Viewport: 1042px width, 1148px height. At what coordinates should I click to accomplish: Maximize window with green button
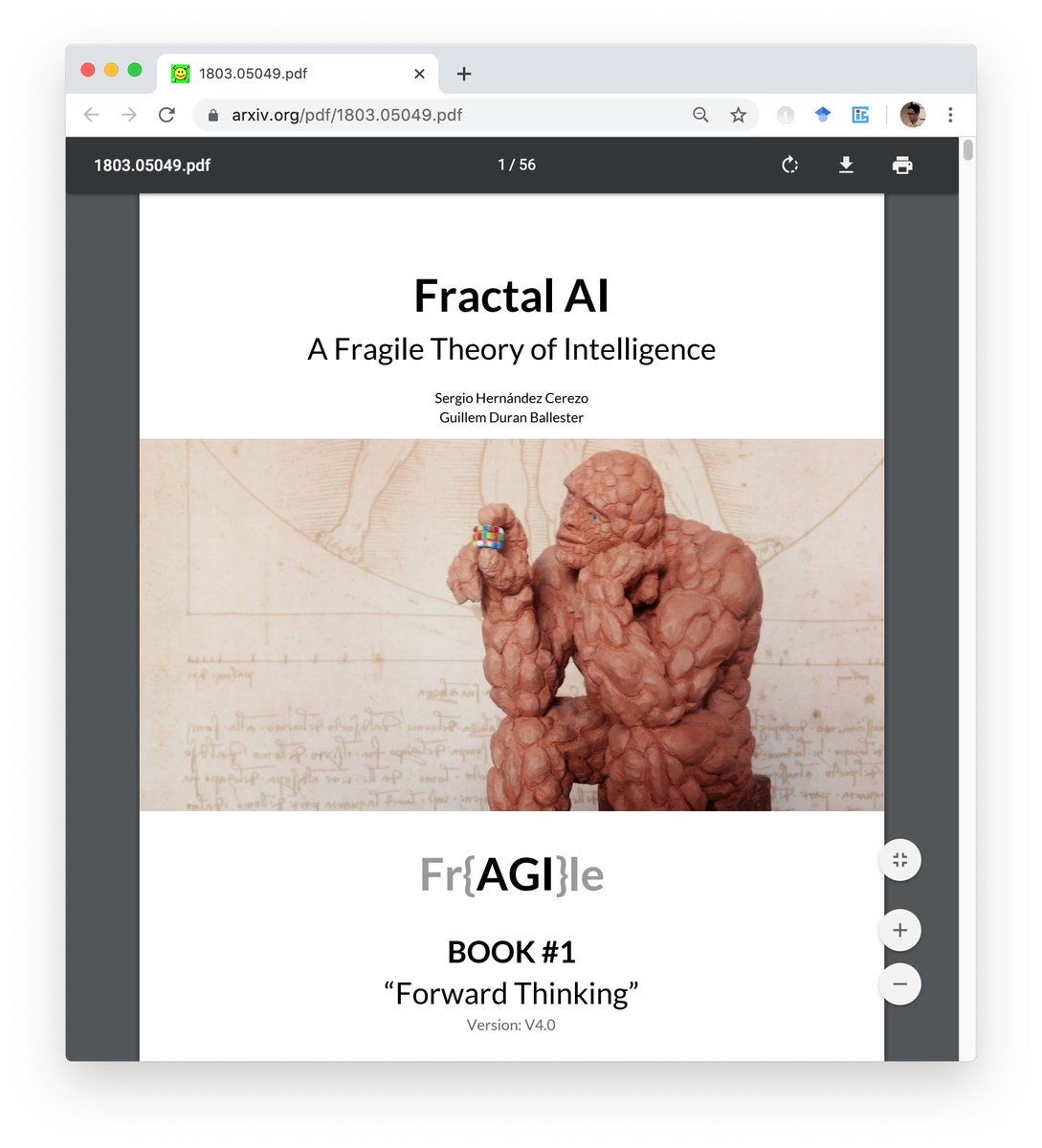pos(135,70)
